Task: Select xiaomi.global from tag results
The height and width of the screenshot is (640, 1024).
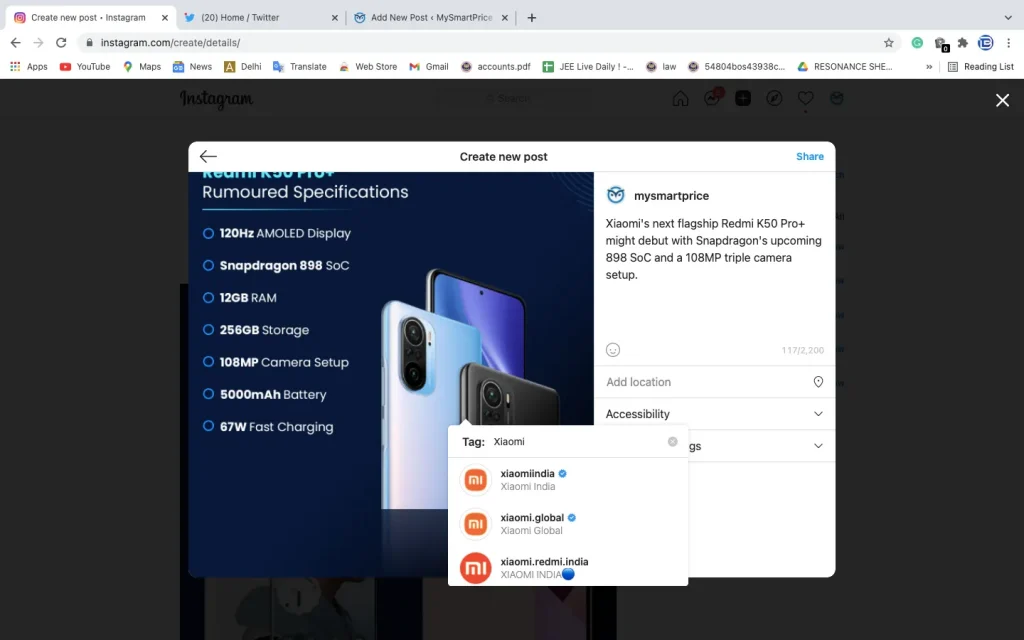Action: point(568,524)
